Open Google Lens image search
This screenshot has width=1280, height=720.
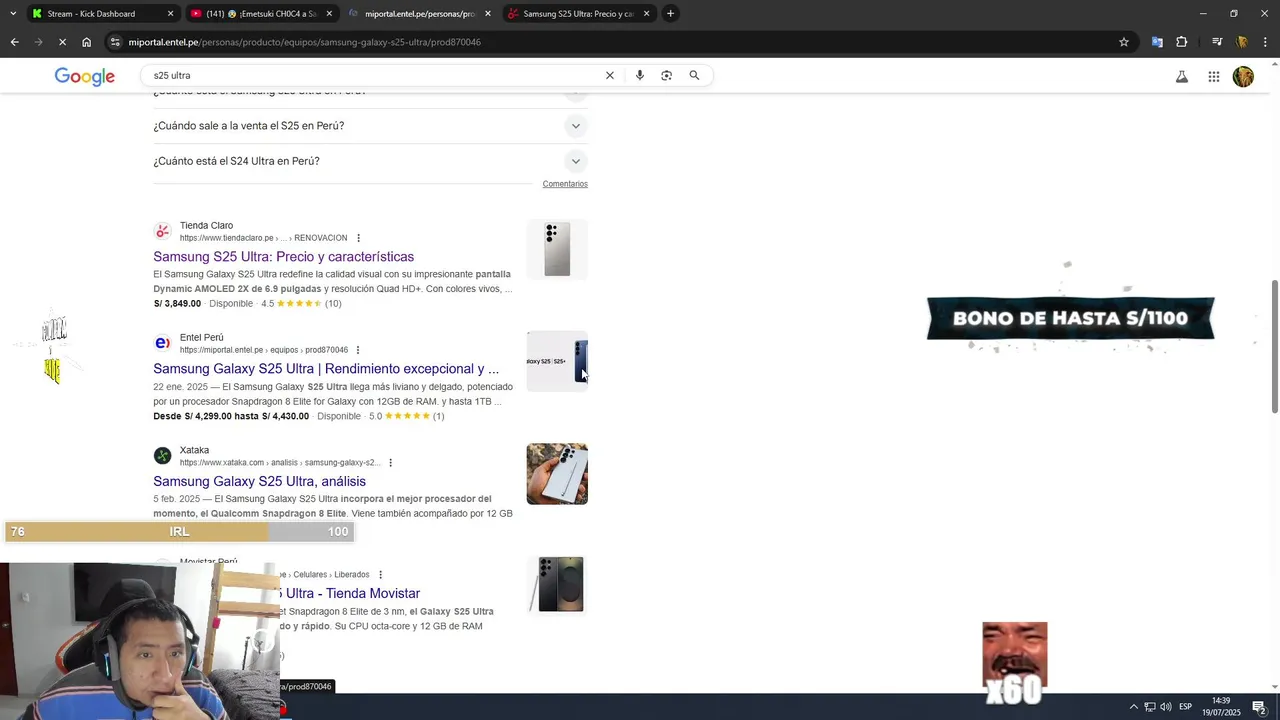coord(667,76)
